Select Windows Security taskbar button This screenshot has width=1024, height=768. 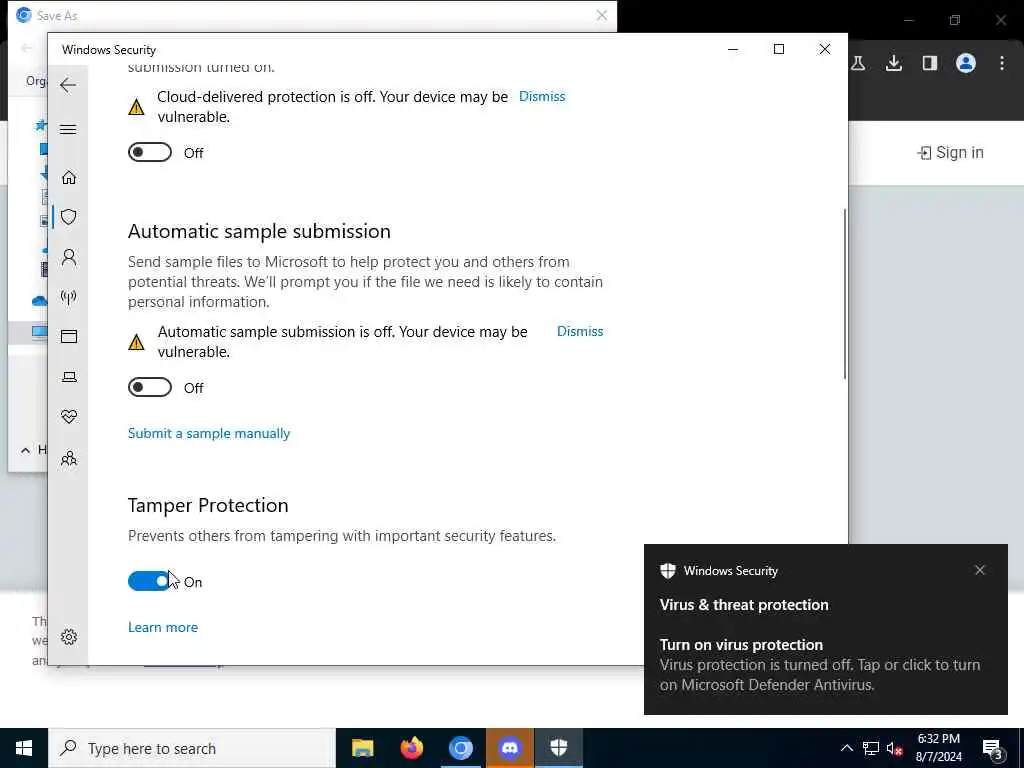558,748
